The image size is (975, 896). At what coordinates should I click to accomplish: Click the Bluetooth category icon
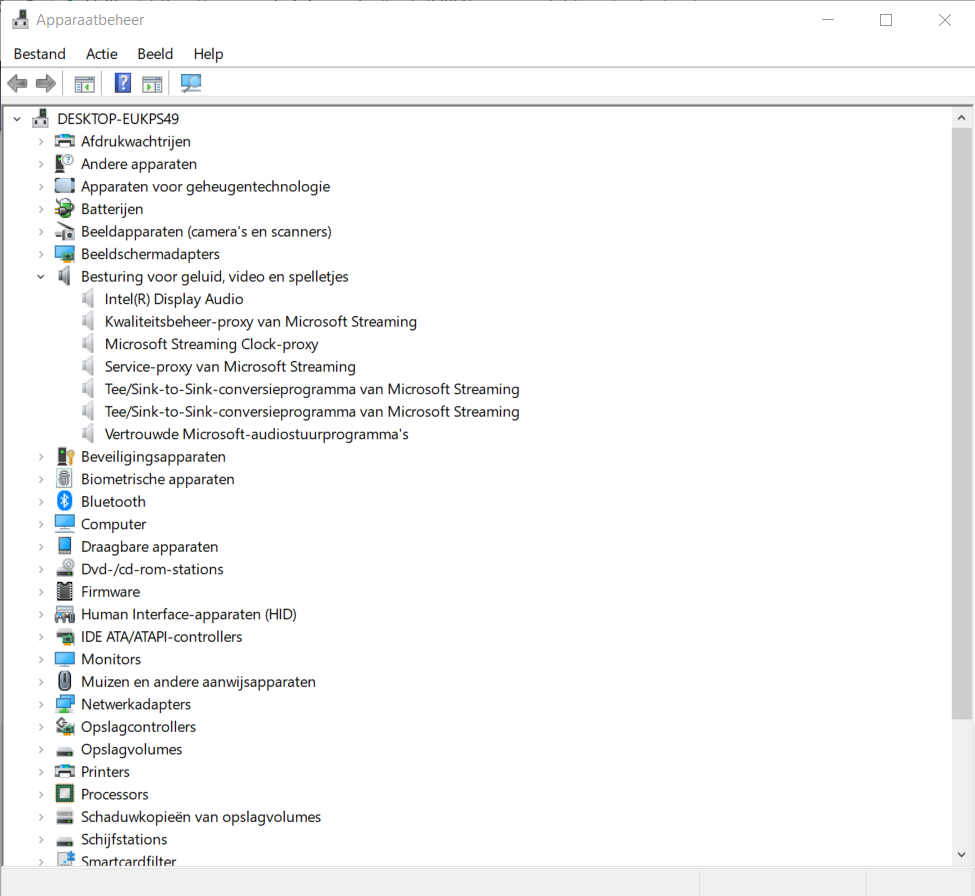tap(65, 501)
